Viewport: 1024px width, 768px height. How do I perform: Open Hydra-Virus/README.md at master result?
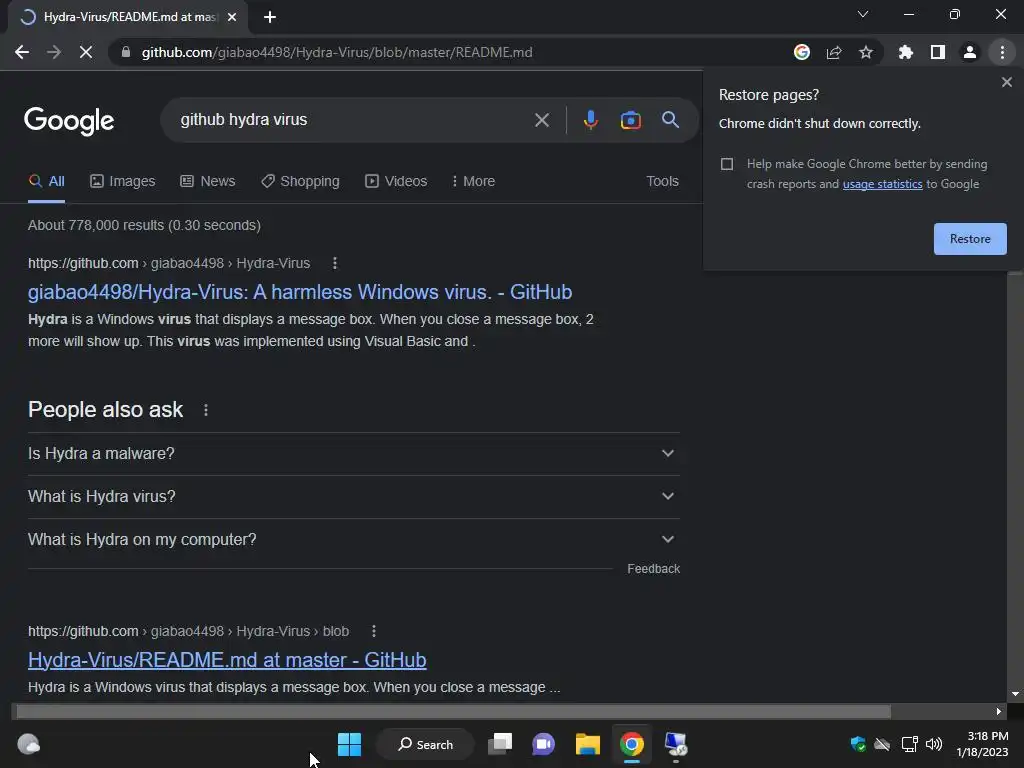(227, 660)
